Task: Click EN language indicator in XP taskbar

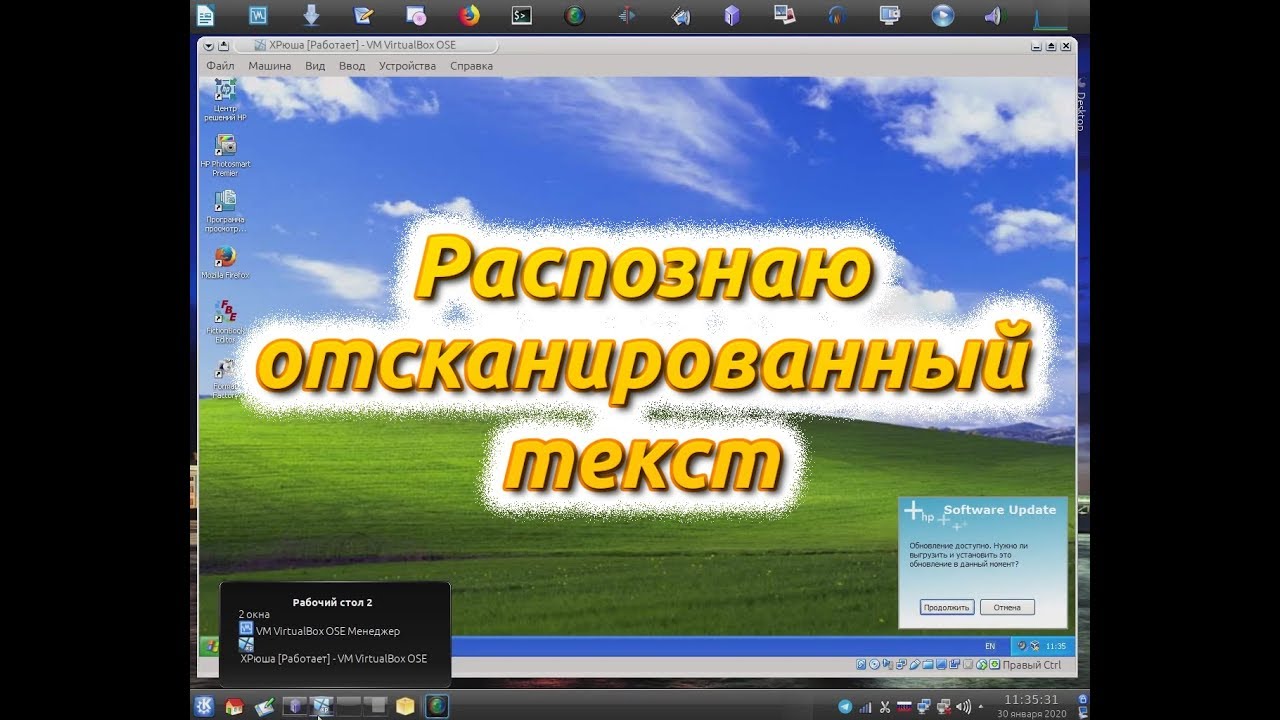Action: coord(990,646)
